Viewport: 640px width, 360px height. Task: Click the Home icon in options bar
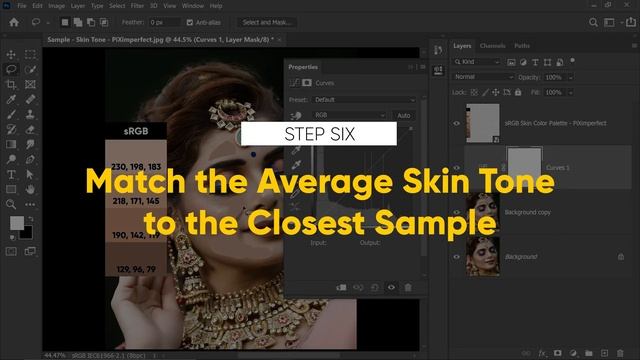click(14, 22)
